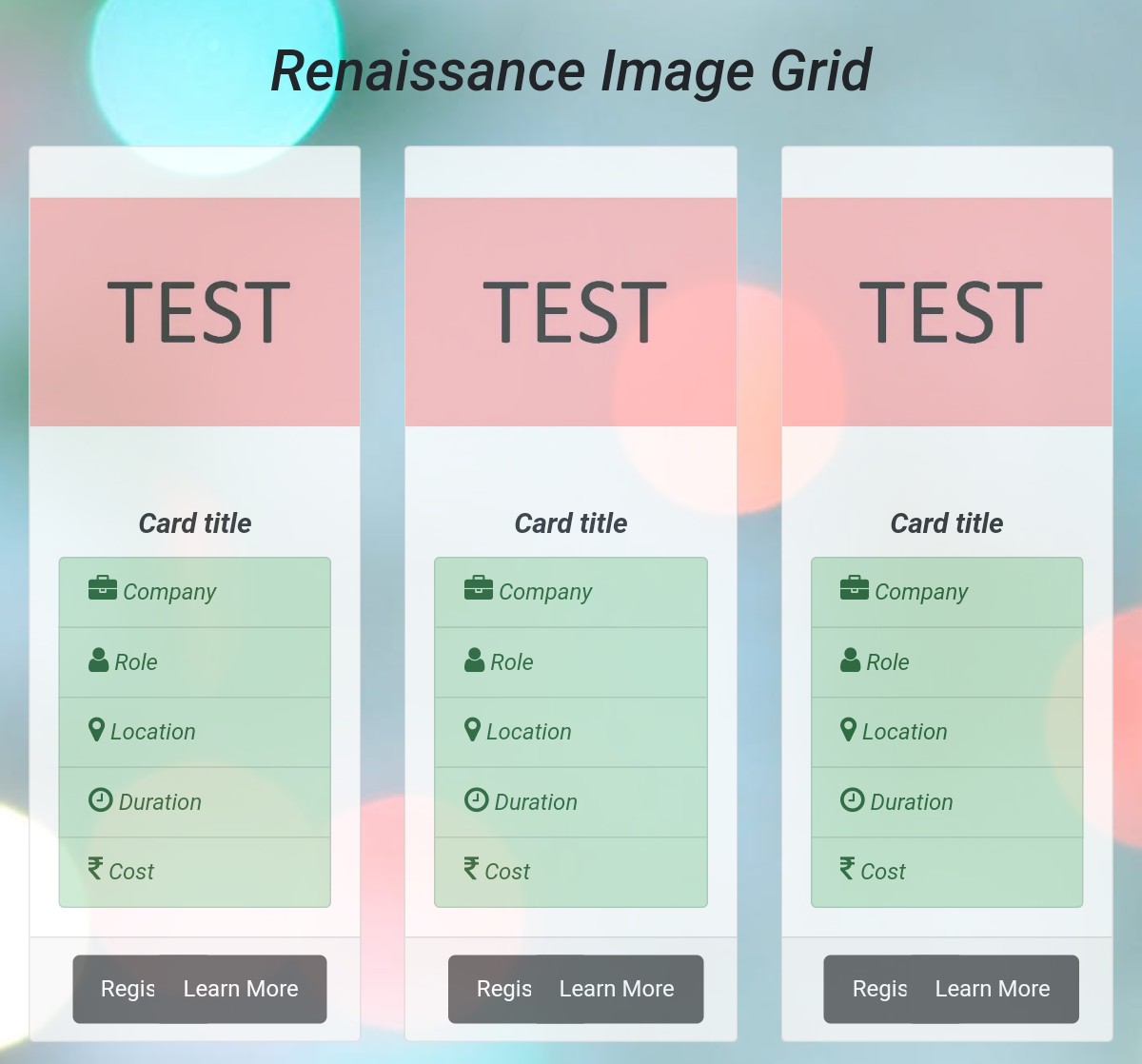Screen dimensions: 1142x1064
Task: Click the clock icon in the middle card
Action: point(476,799)
